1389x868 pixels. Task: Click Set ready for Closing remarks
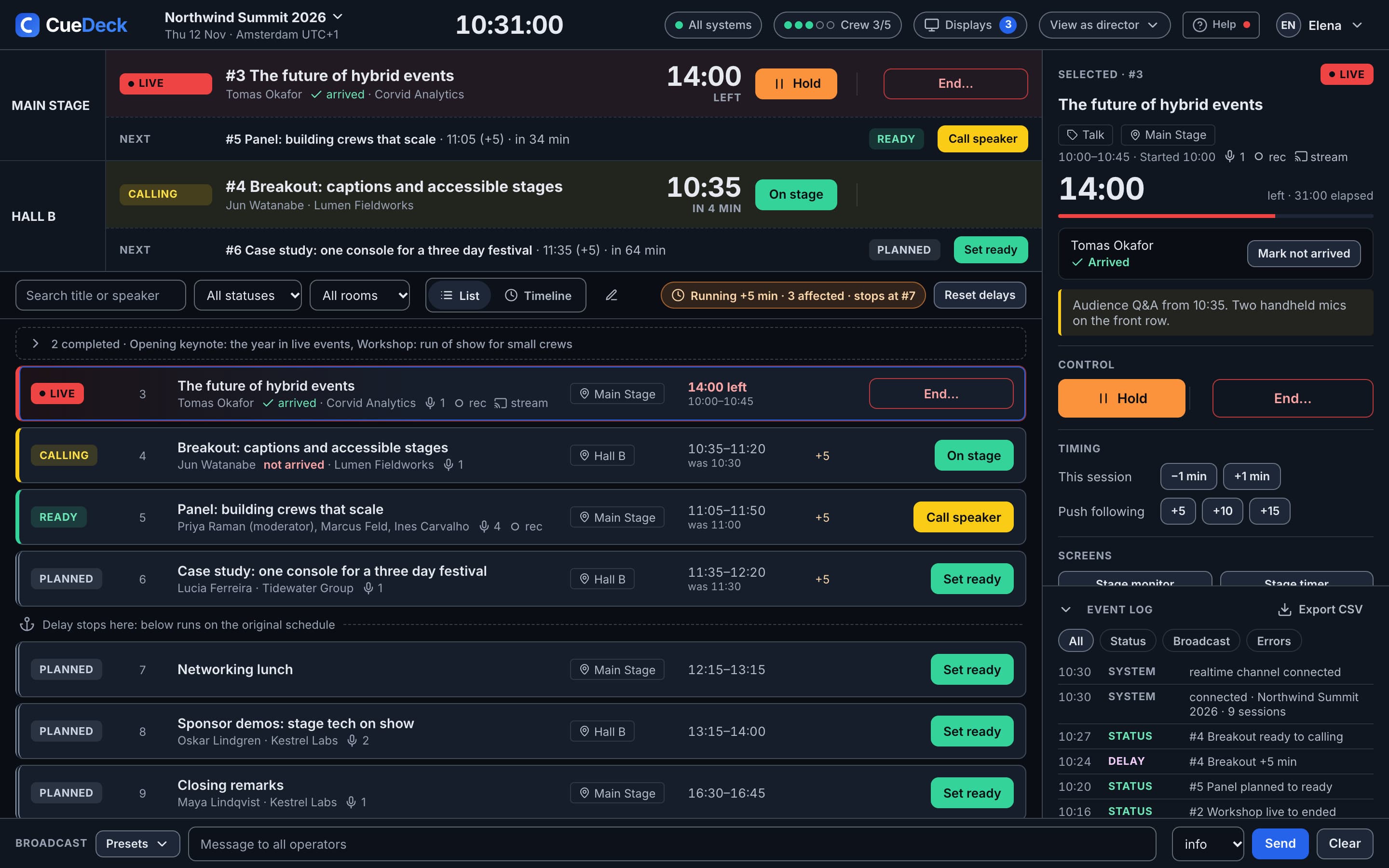point(972,793)
